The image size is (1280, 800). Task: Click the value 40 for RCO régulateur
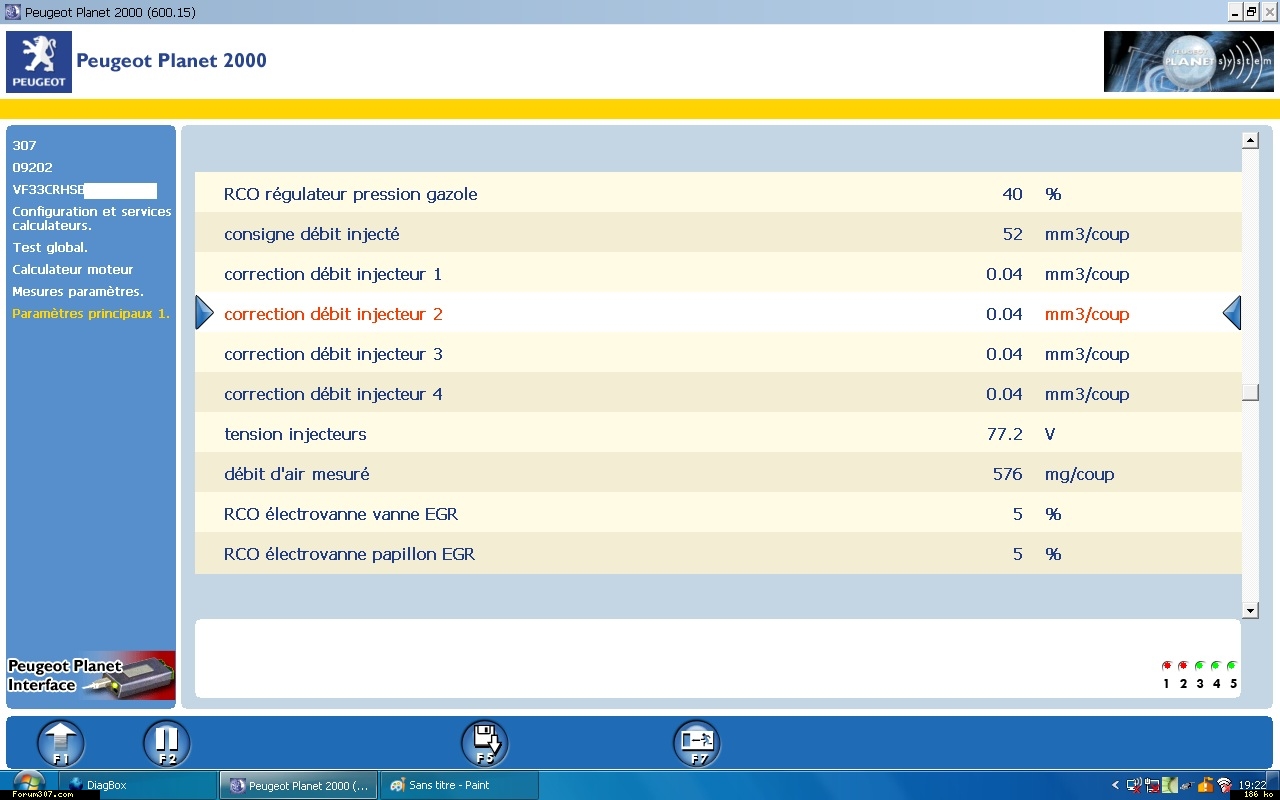pyautogui.click(x=1012, y=194)
